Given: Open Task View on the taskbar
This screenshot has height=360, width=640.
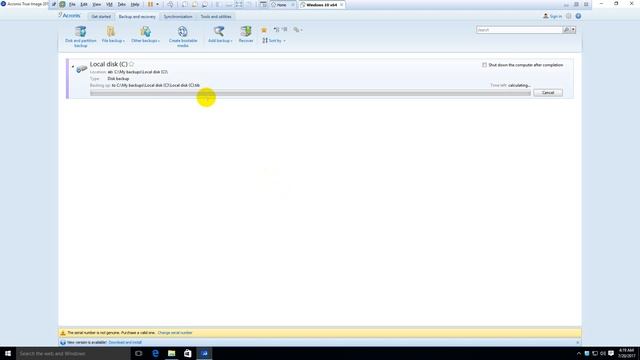Looking at the screenshot, I should point(138,353).
